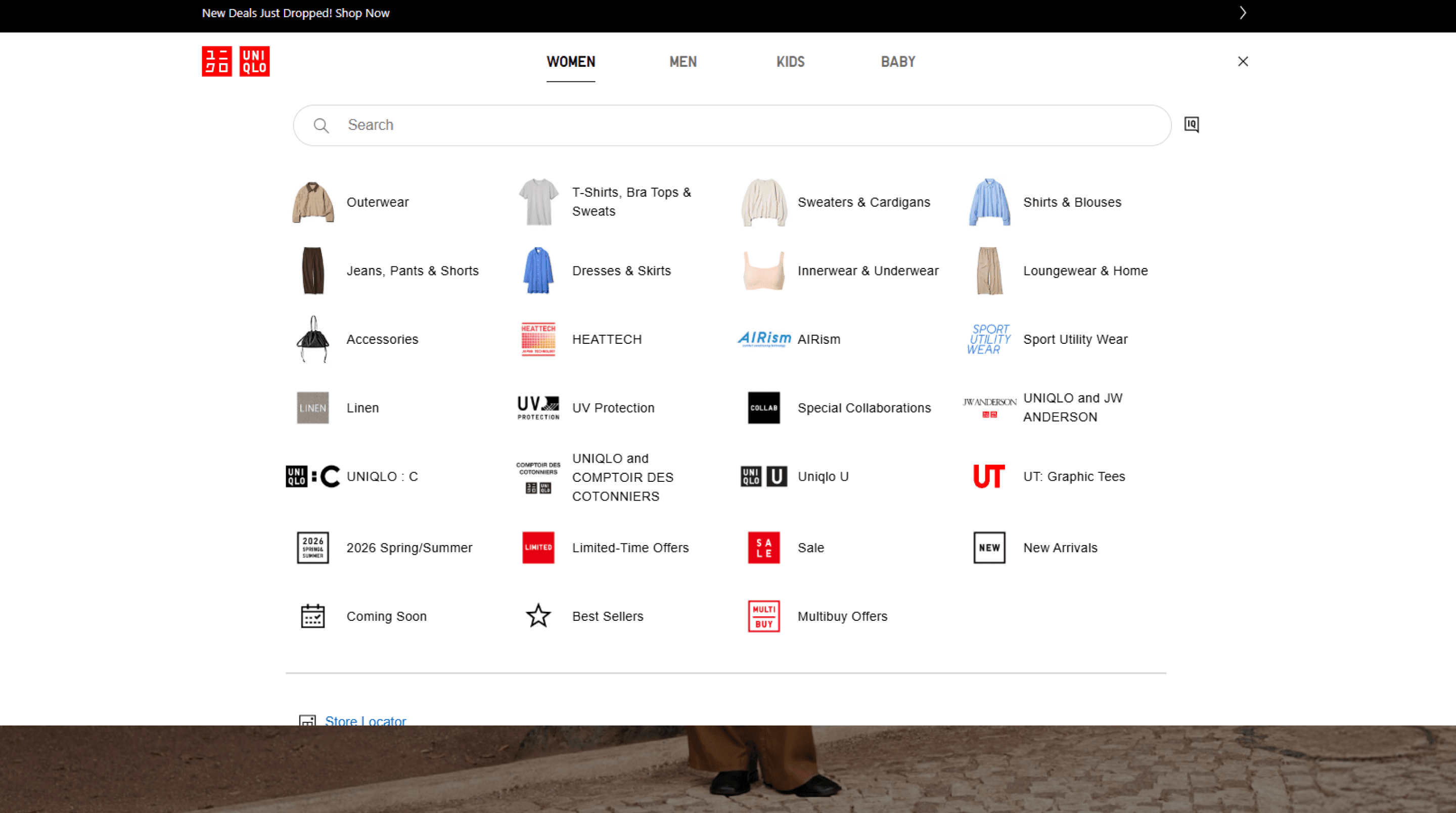Click the UT Graphic Tees logo

(988, 476)
